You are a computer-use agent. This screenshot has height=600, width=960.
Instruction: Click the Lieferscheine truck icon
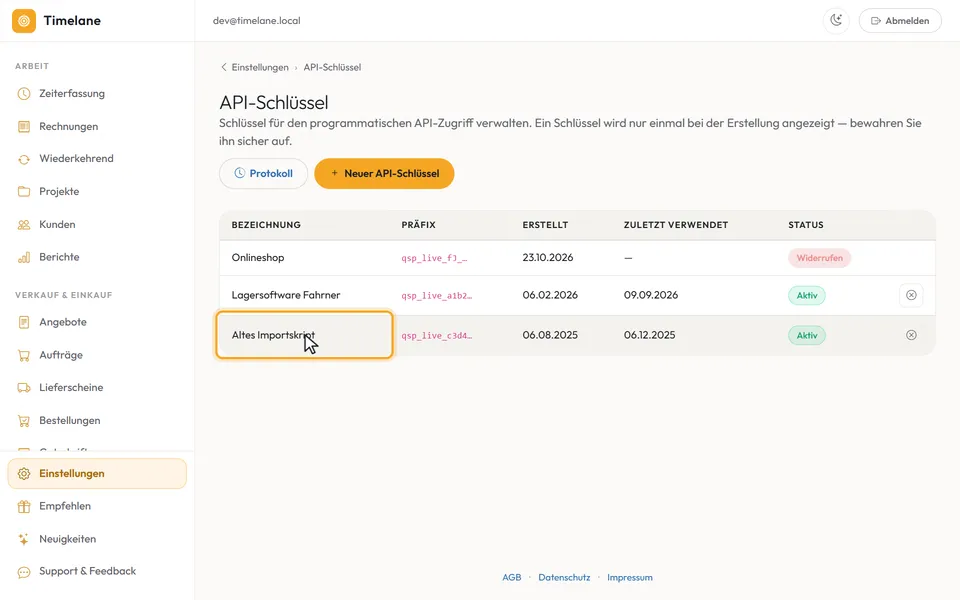[x=24, y=388]
